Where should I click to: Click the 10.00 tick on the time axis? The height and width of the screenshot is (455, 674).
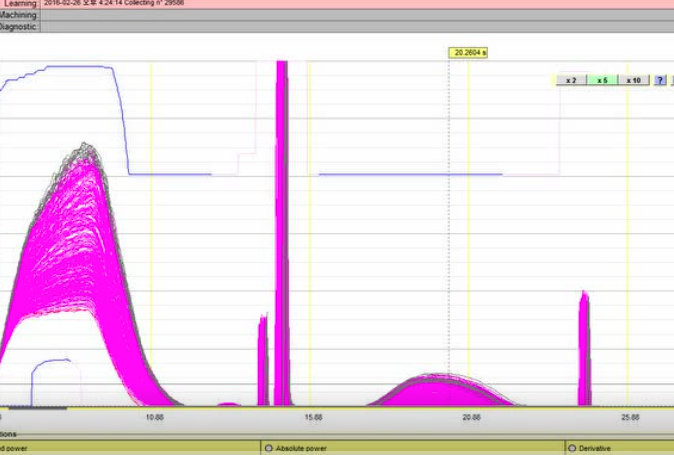(x=155, y=416)
